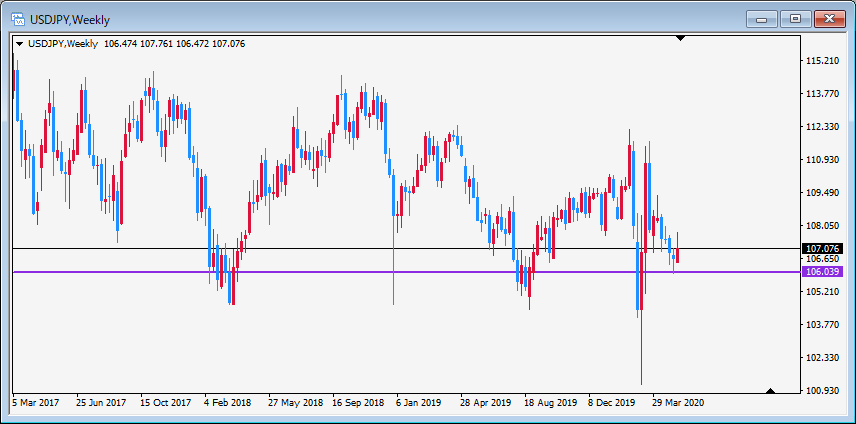Click the 8 Dec 2019 date label

613,403
